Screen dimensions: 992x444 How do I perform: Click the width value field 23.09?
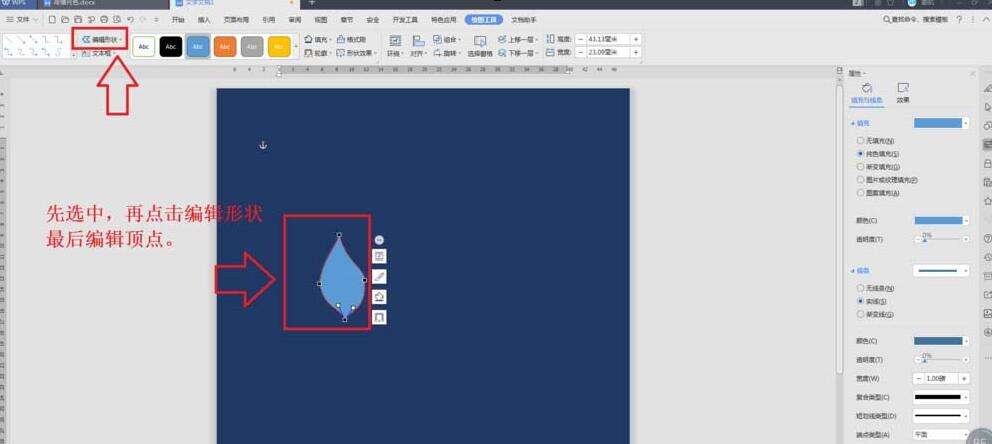pyautogui.click(x=607, y=52)
